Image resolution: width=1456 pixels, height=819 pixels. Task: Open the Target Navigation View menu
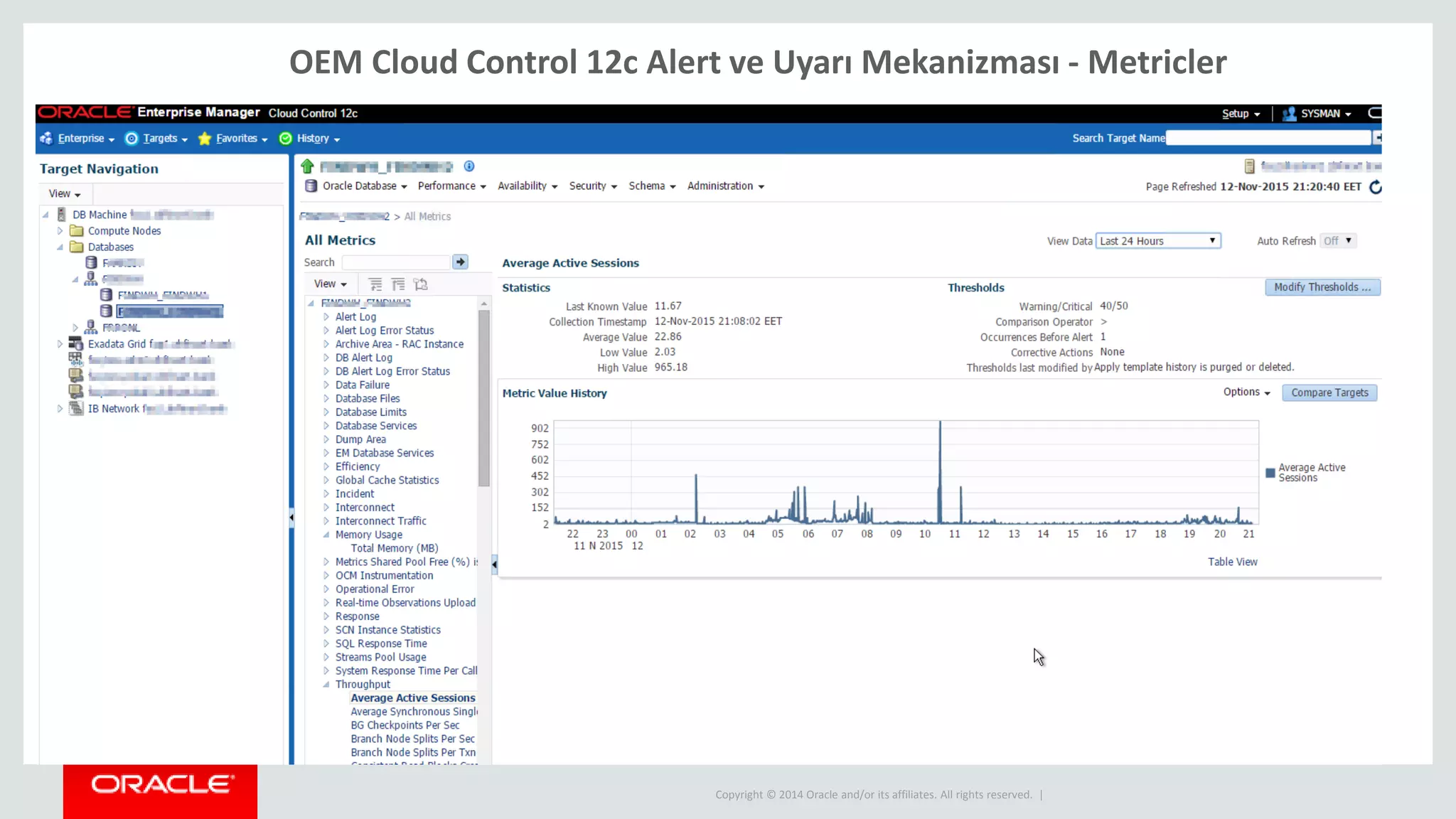click(x=65, y=193)
